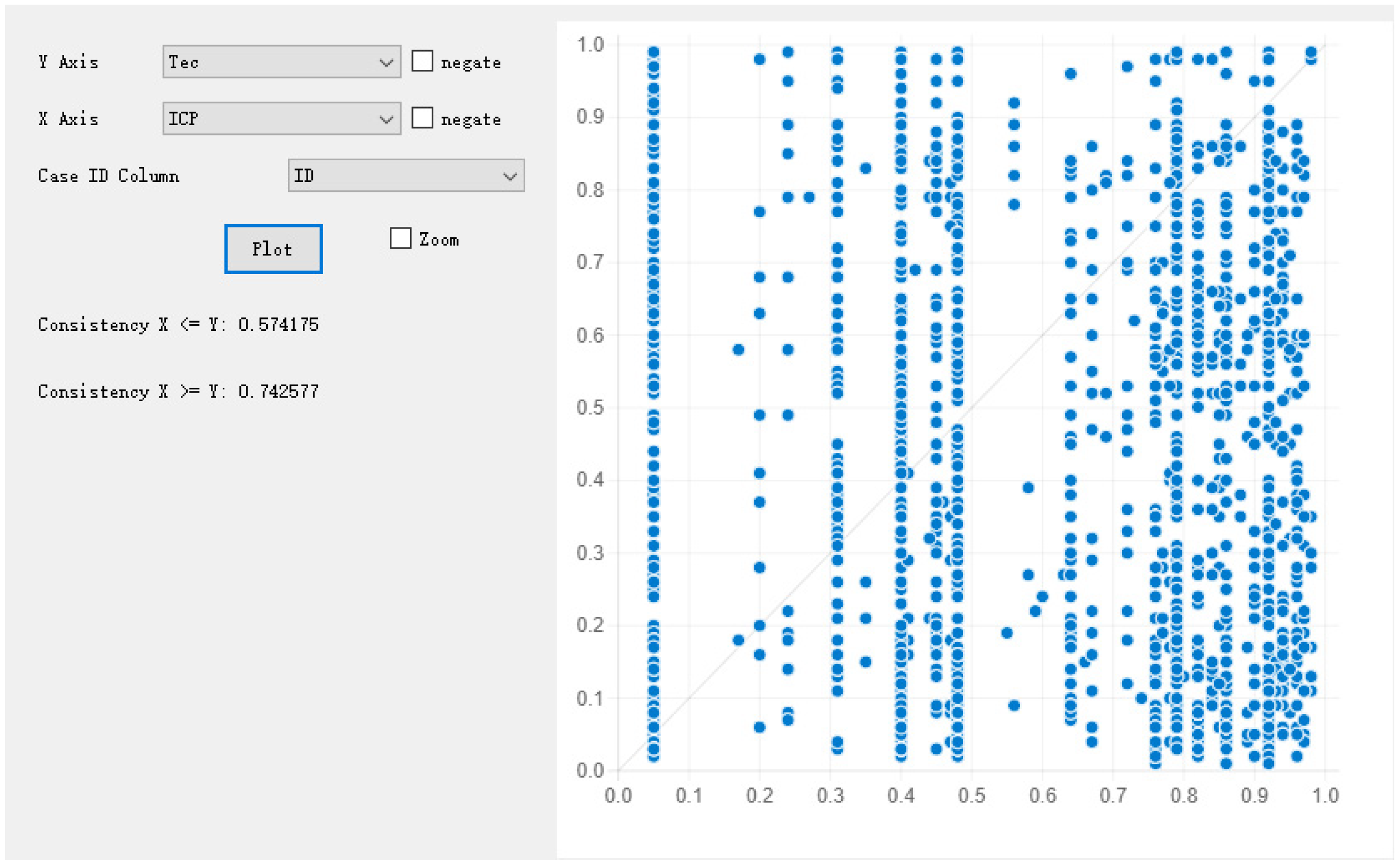
Task: Expand the X Axis dropdown showing ICP
Action: pyautogui.click(x=281, y=118)
